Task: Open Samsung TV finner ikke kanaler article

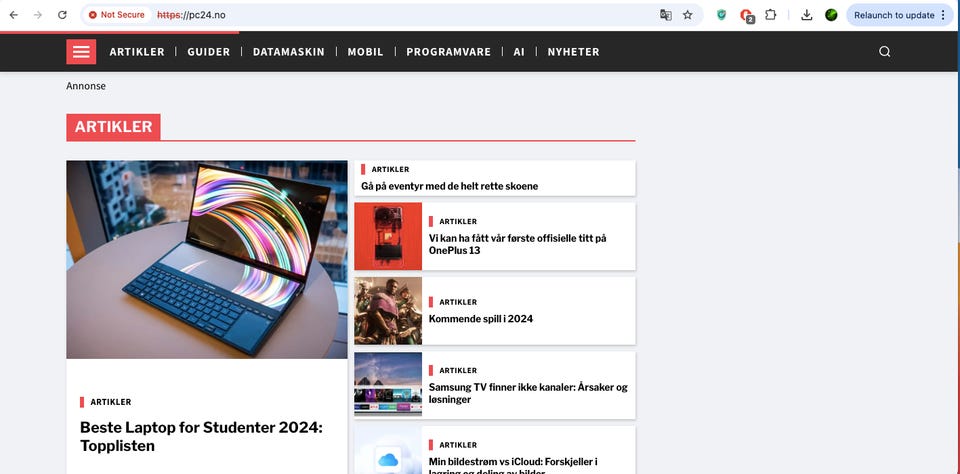Action: click(x=528, y=393)
